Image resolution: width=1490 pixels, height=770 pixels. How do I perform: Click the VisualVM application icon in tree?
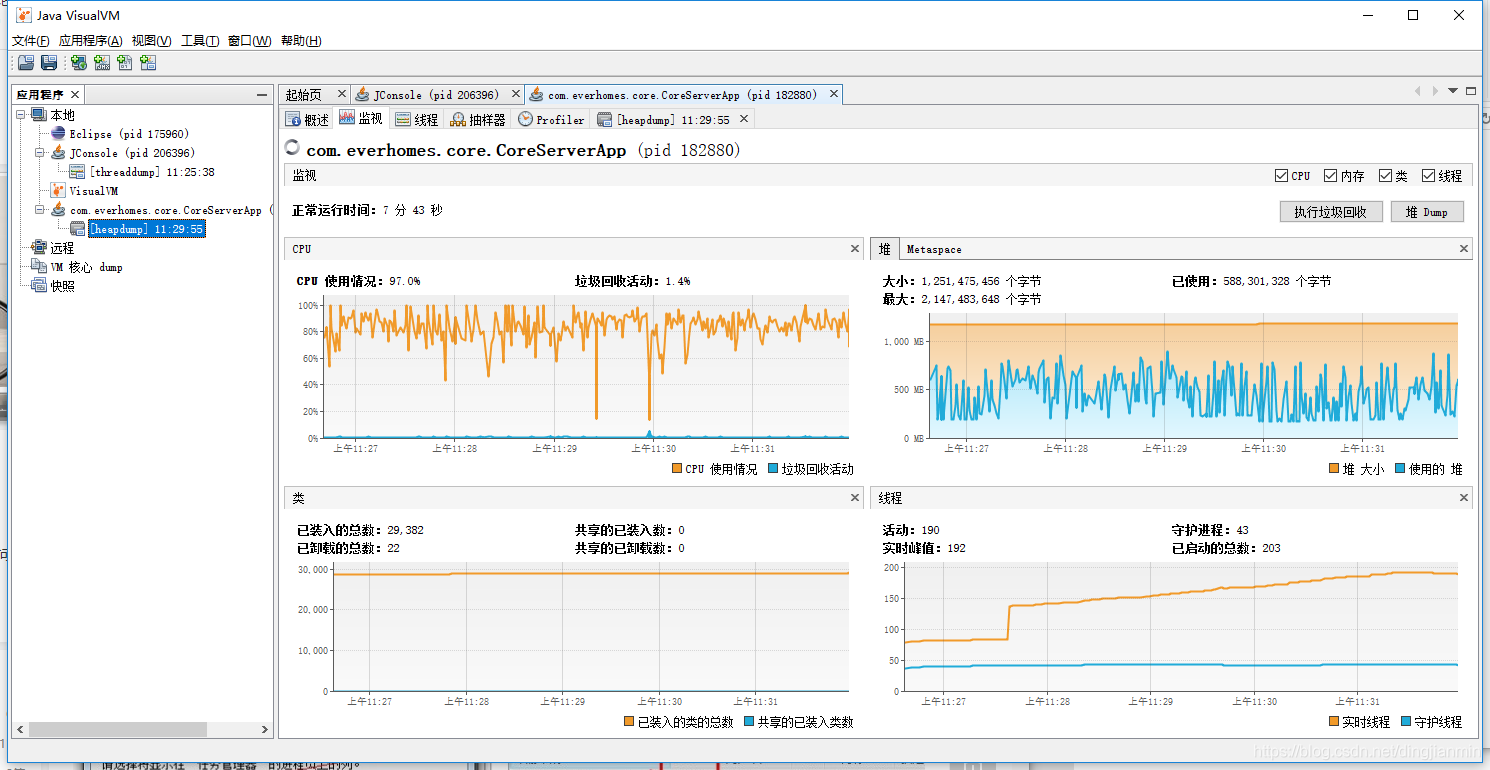[58, 191]
